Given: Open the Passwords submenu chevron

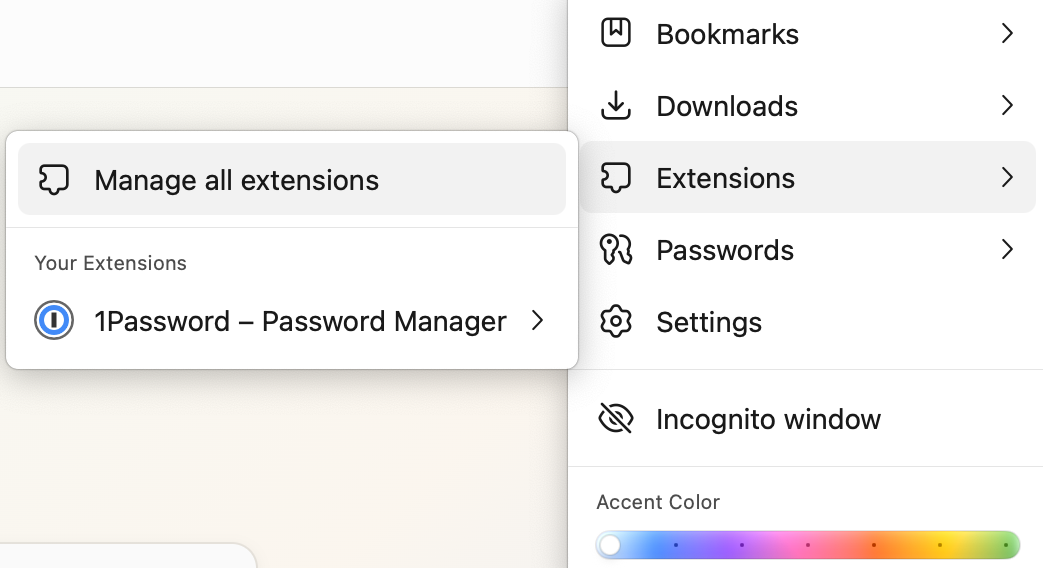Looking at the screenshot, I should pos(1007,249).
